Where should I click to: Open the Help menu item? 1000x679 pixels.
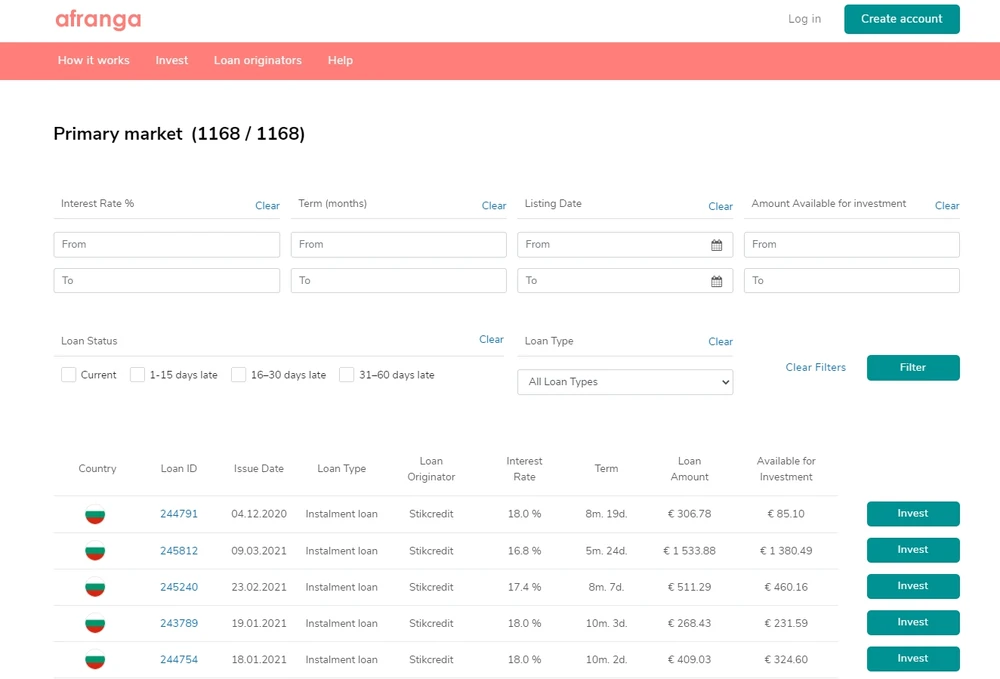point(340,61)
